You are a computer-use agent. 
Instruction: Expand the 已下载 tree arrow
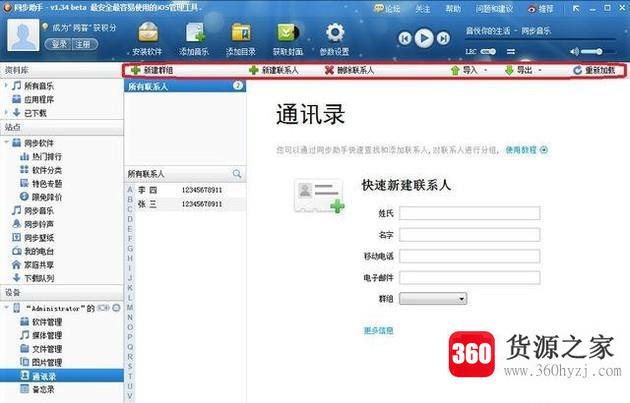(x=6, y=113)
